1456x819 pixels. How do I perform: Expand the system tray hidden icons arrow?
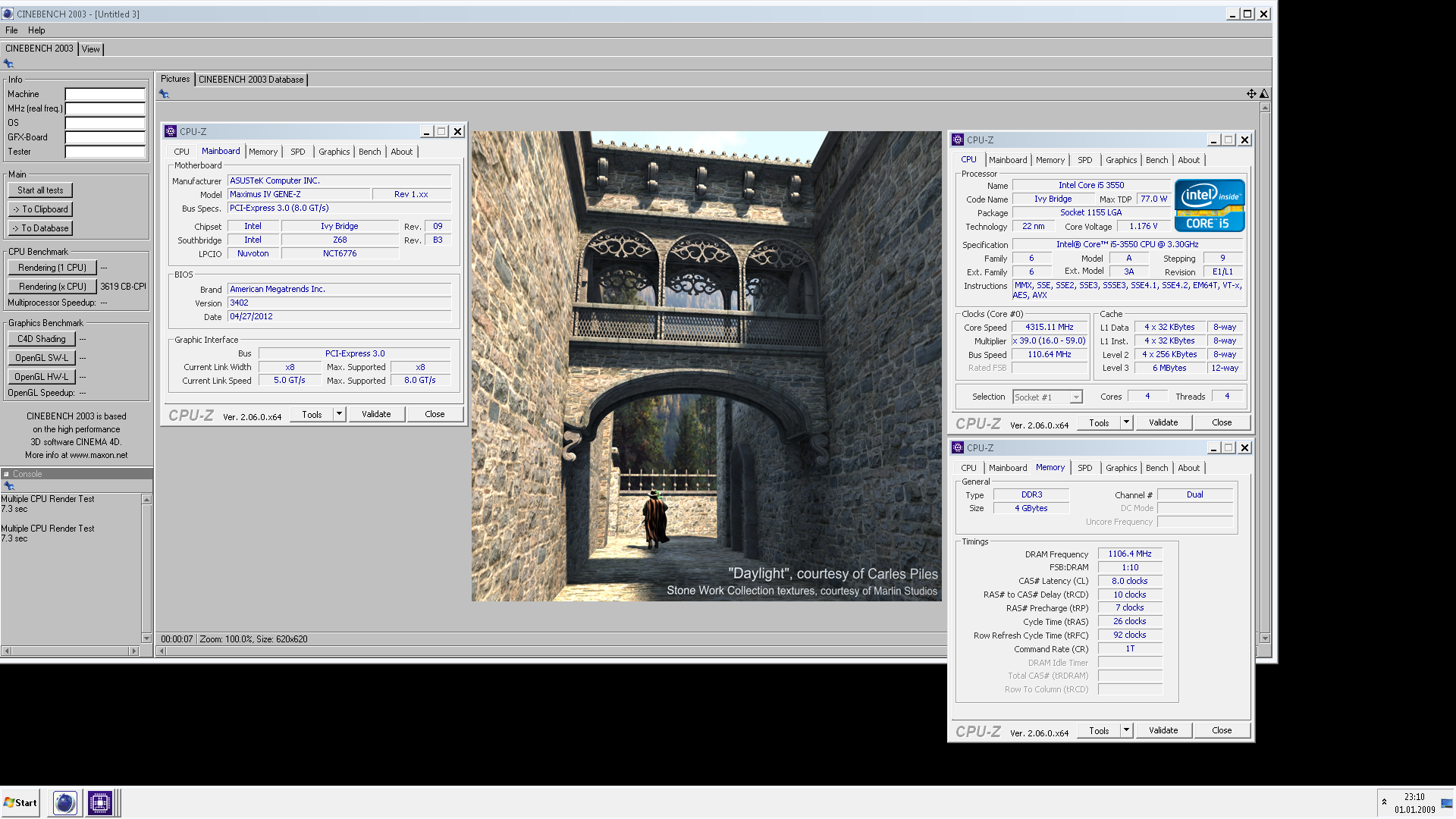point(1384,802)
